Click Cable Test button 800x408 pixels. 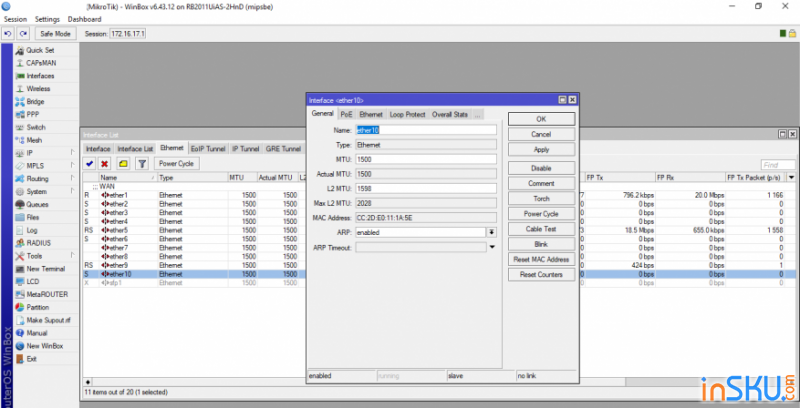[x=541, y=229]
